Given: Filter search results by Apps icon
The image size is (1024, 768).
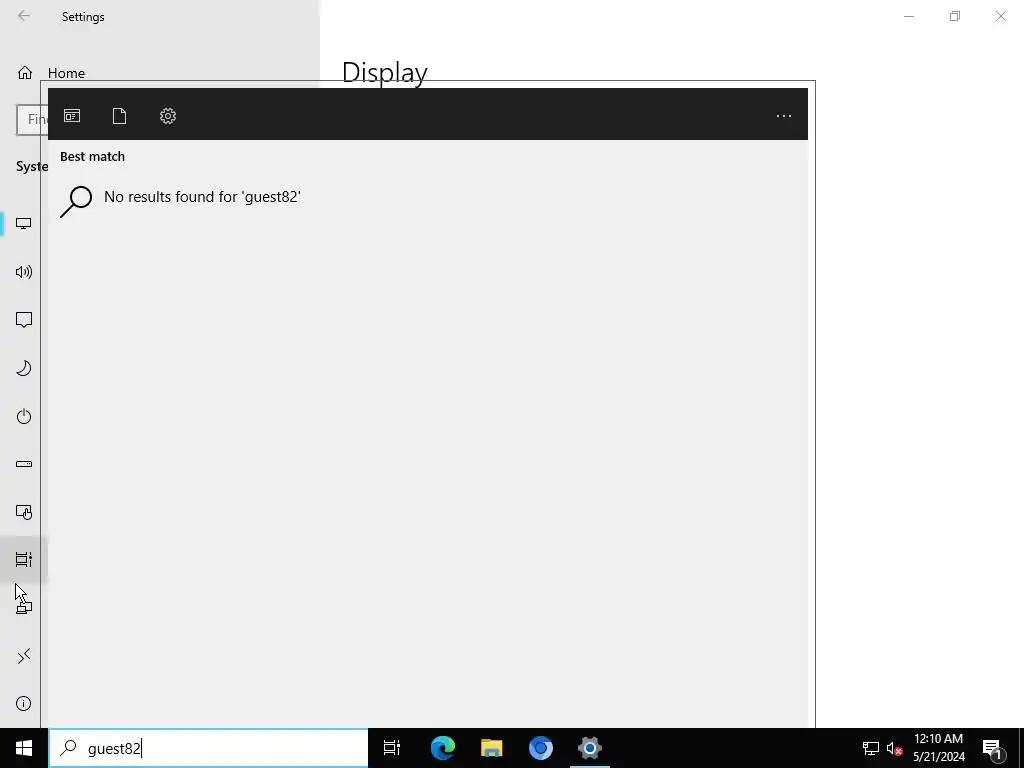Looking at the screenshot, I should pos(72,116).
